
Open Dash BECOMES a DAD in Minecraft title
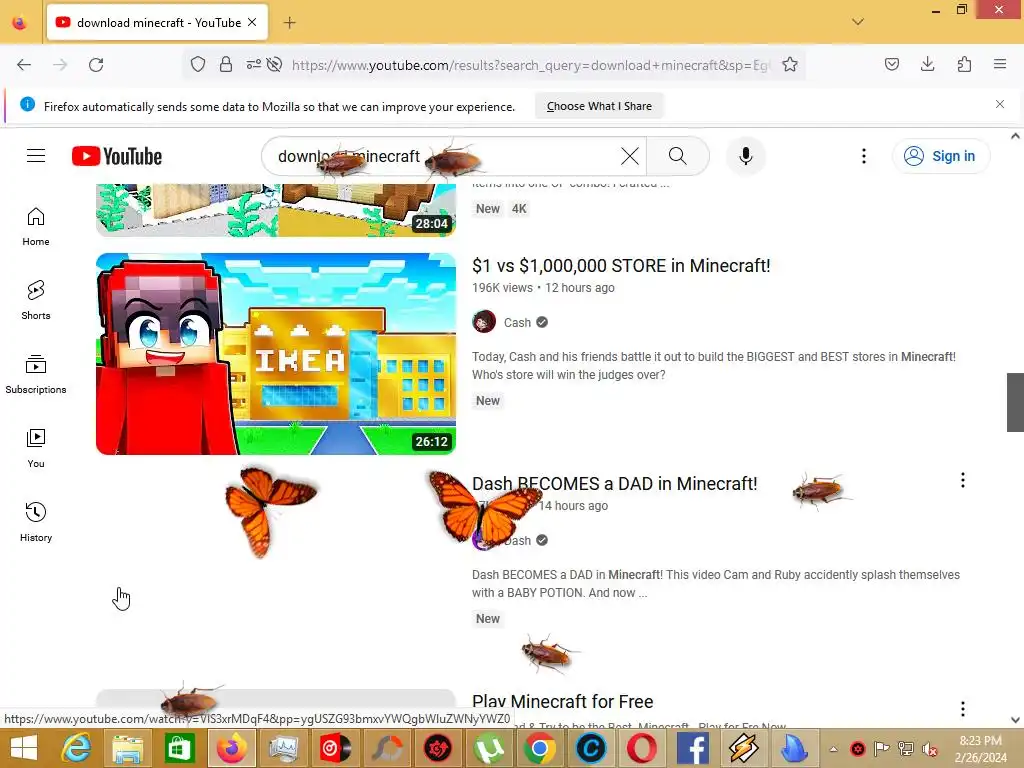click(615, 484)
